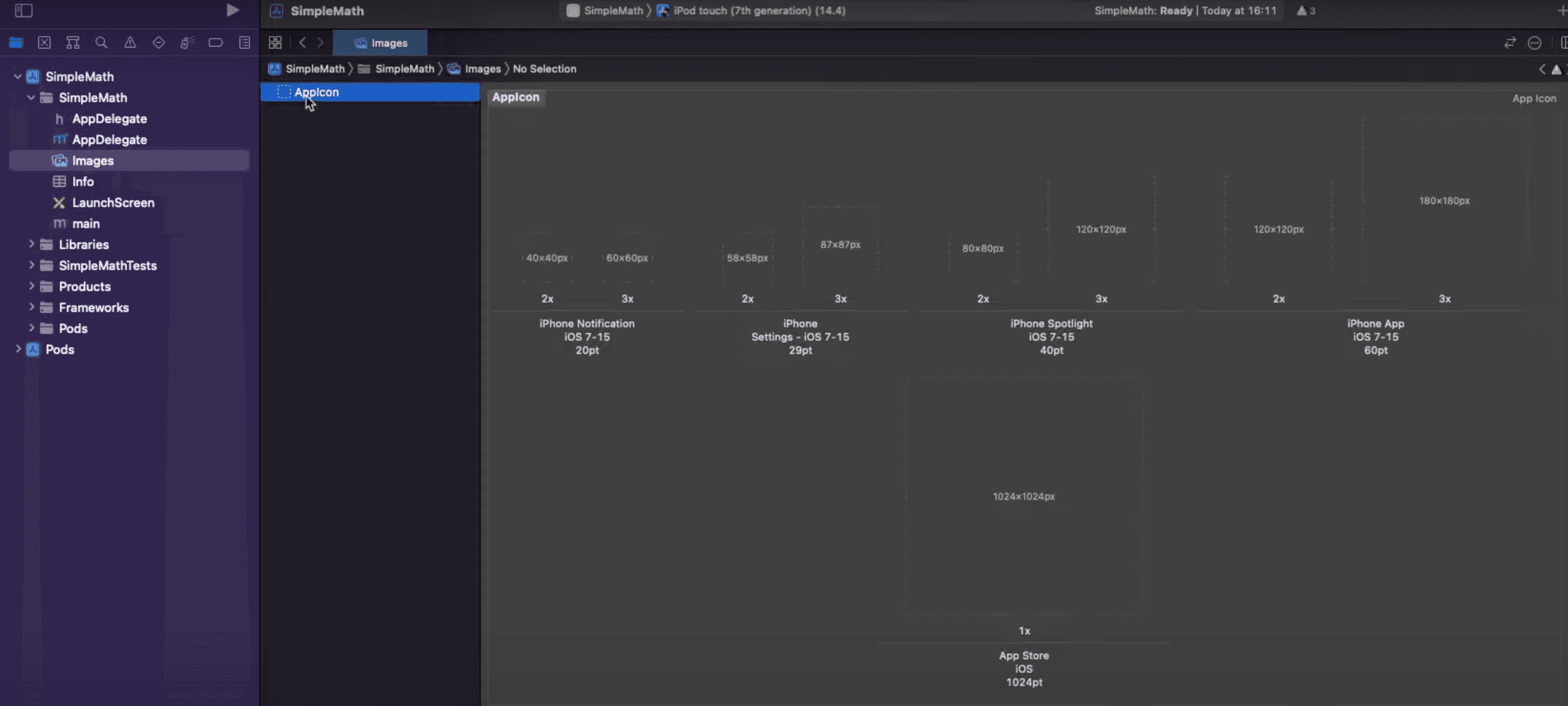The height and width of the screenshot is (706, 1568).
Task: Collapse the SimpleMath project root
Action: 18,76
